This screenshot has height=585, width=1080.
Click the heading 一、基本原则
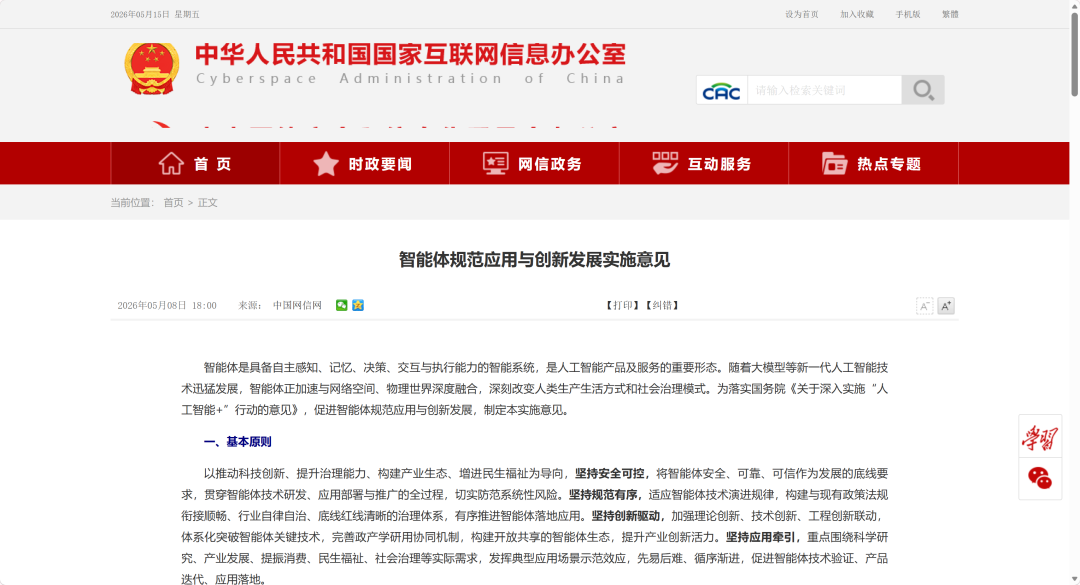[x=238, y=442]
